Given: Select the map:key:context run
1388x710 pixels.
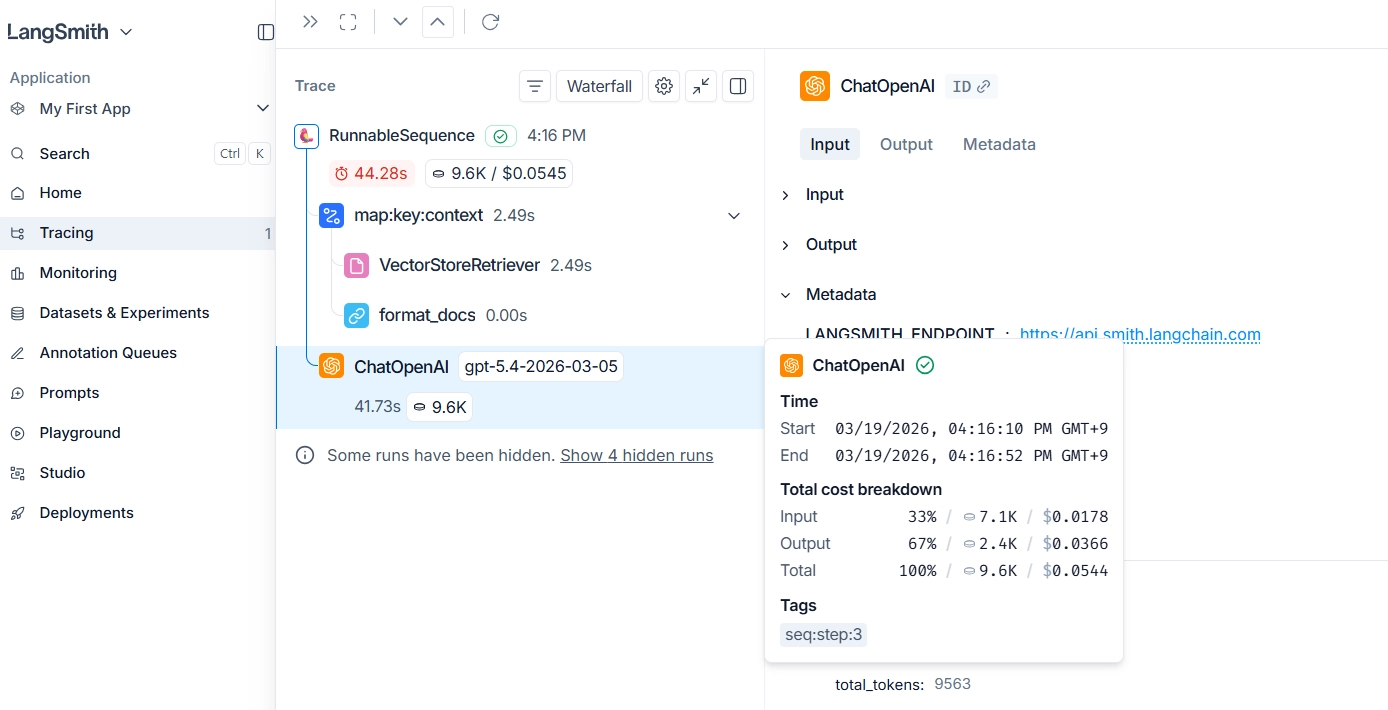Looking at the screenshot, I should 419,215.
